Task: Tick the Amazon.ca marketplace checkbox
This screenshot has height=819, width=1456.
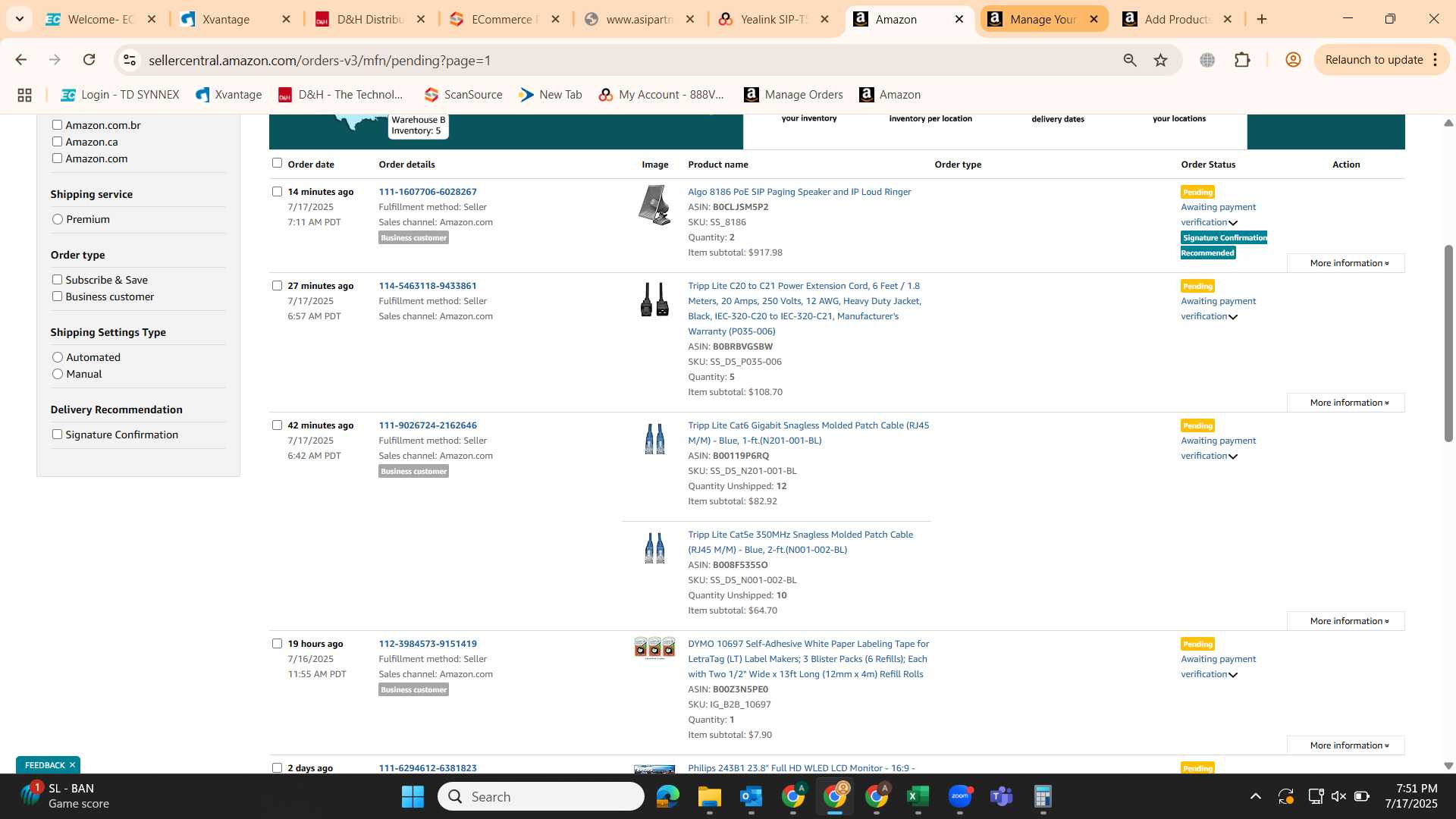Action: 57,142
